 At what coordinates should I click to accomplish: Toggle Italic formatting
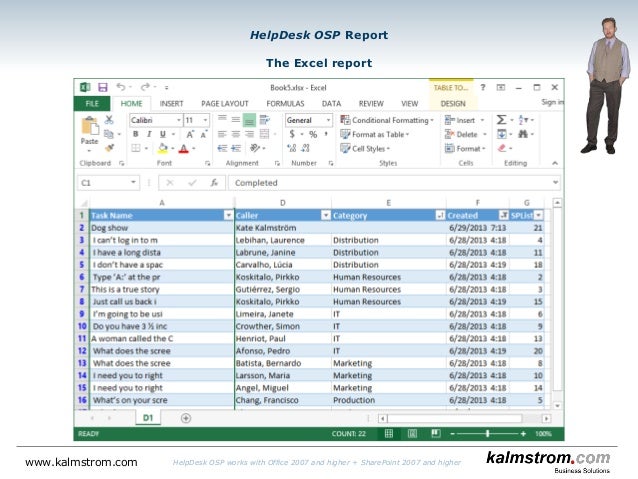pos(149,134)
